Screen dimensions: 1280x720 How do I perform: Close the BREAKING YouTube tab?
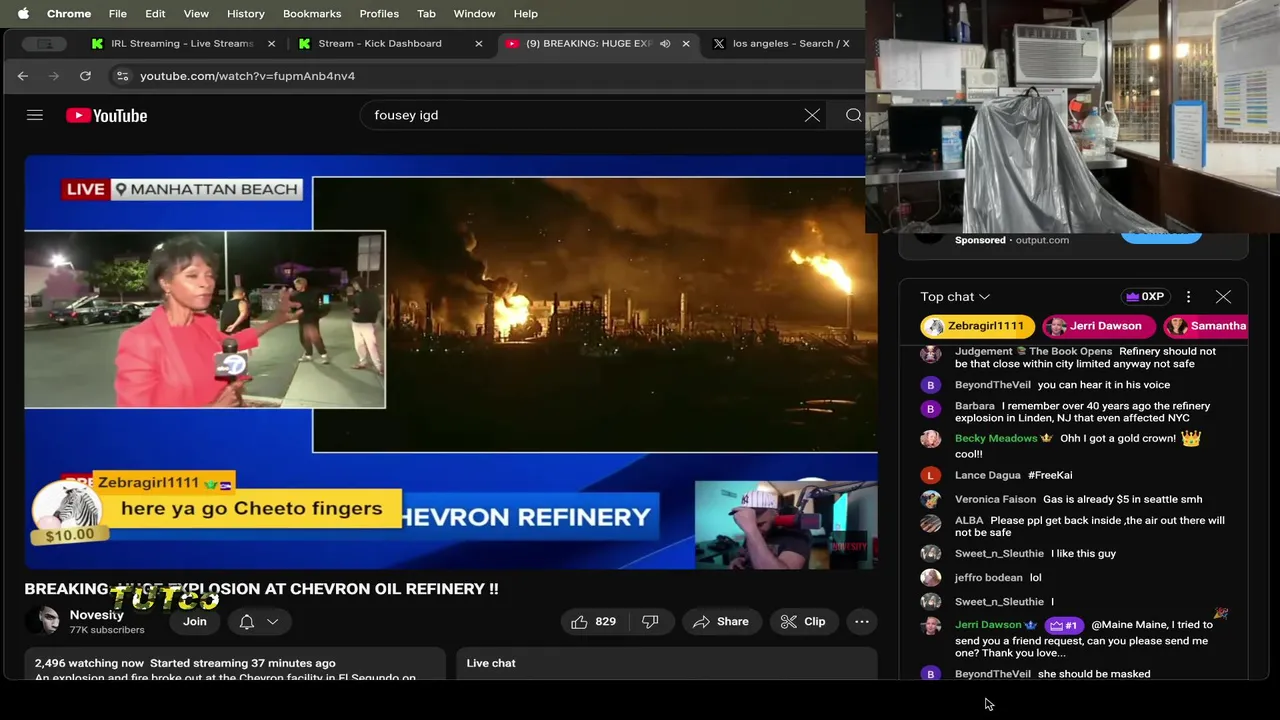tap(686, 44)
